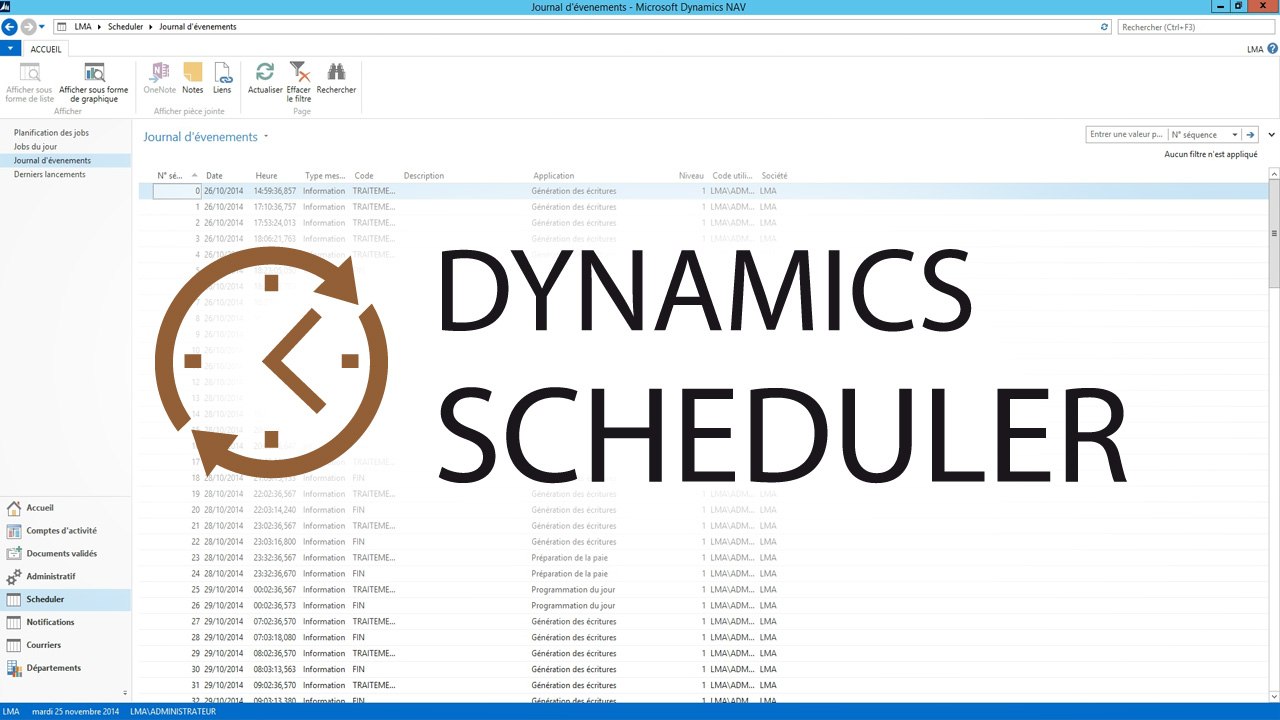Viewport: 1280px width, 720px height.
Task: Sort by the N° sé... column header
Action: (x=176, y=175)
